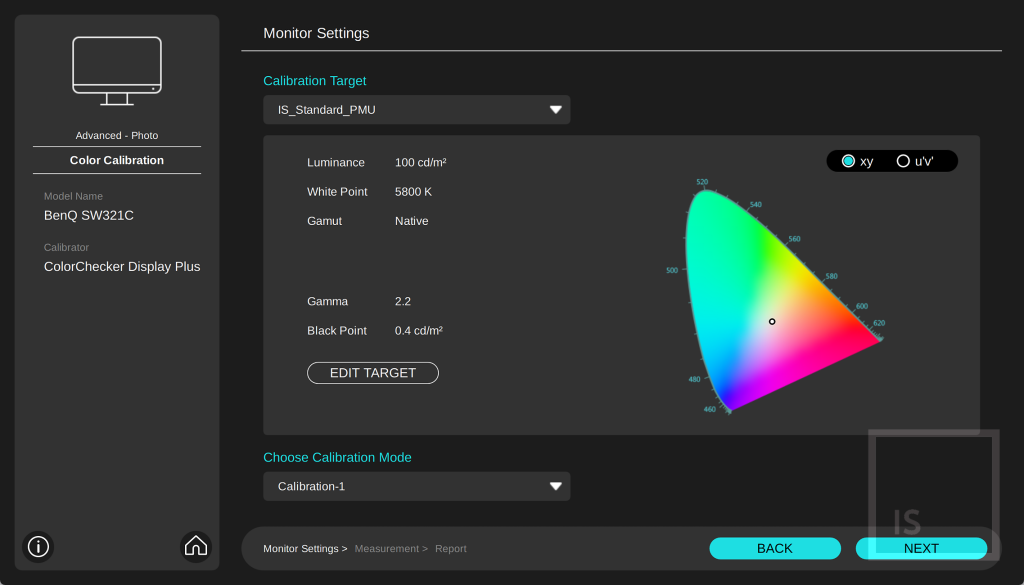Click Monitor Settings breadcrumb step

tap(305, 549)
